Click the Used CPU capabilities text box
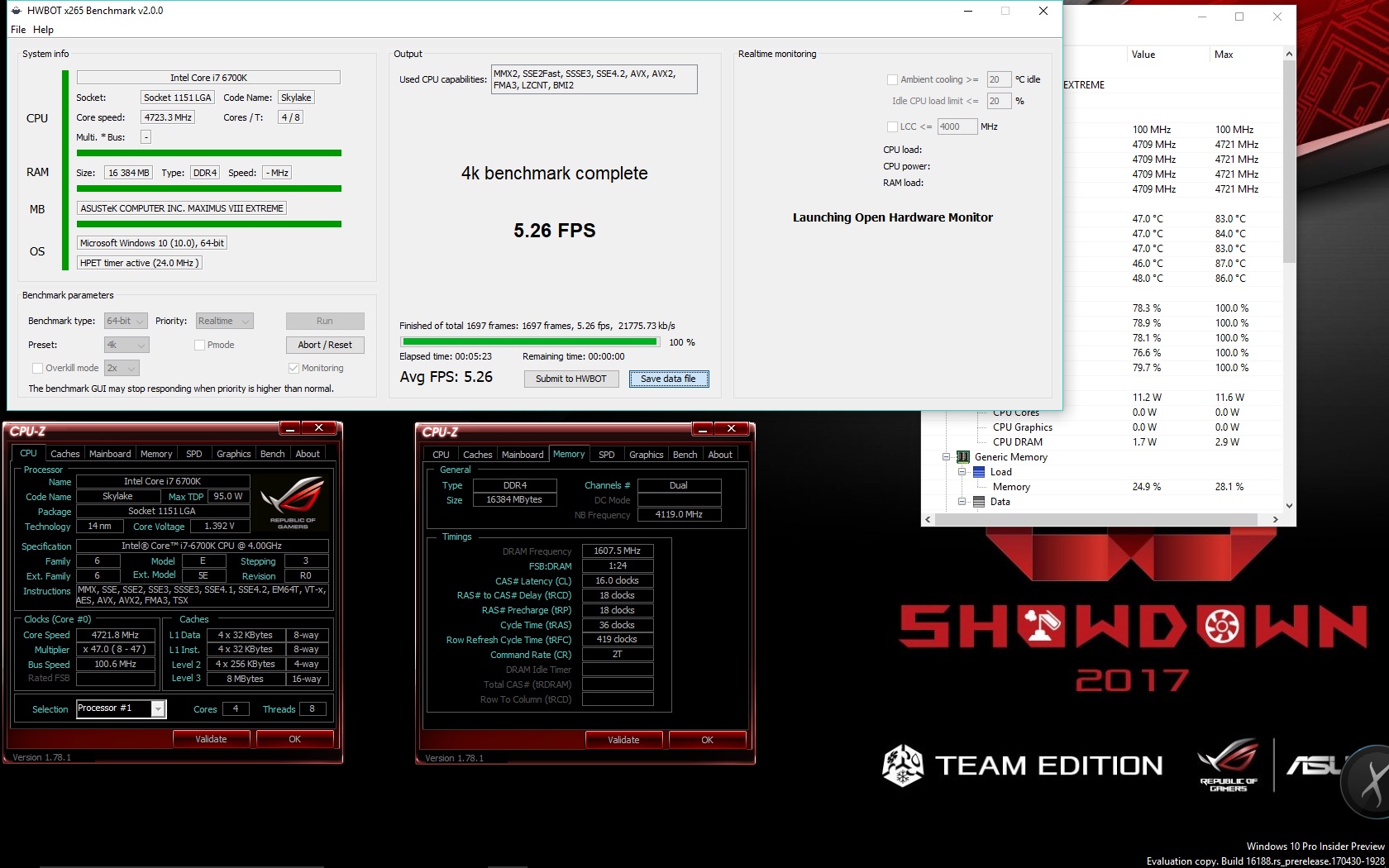This screenshot has height=868, width=1389. [x=594, y=79]
